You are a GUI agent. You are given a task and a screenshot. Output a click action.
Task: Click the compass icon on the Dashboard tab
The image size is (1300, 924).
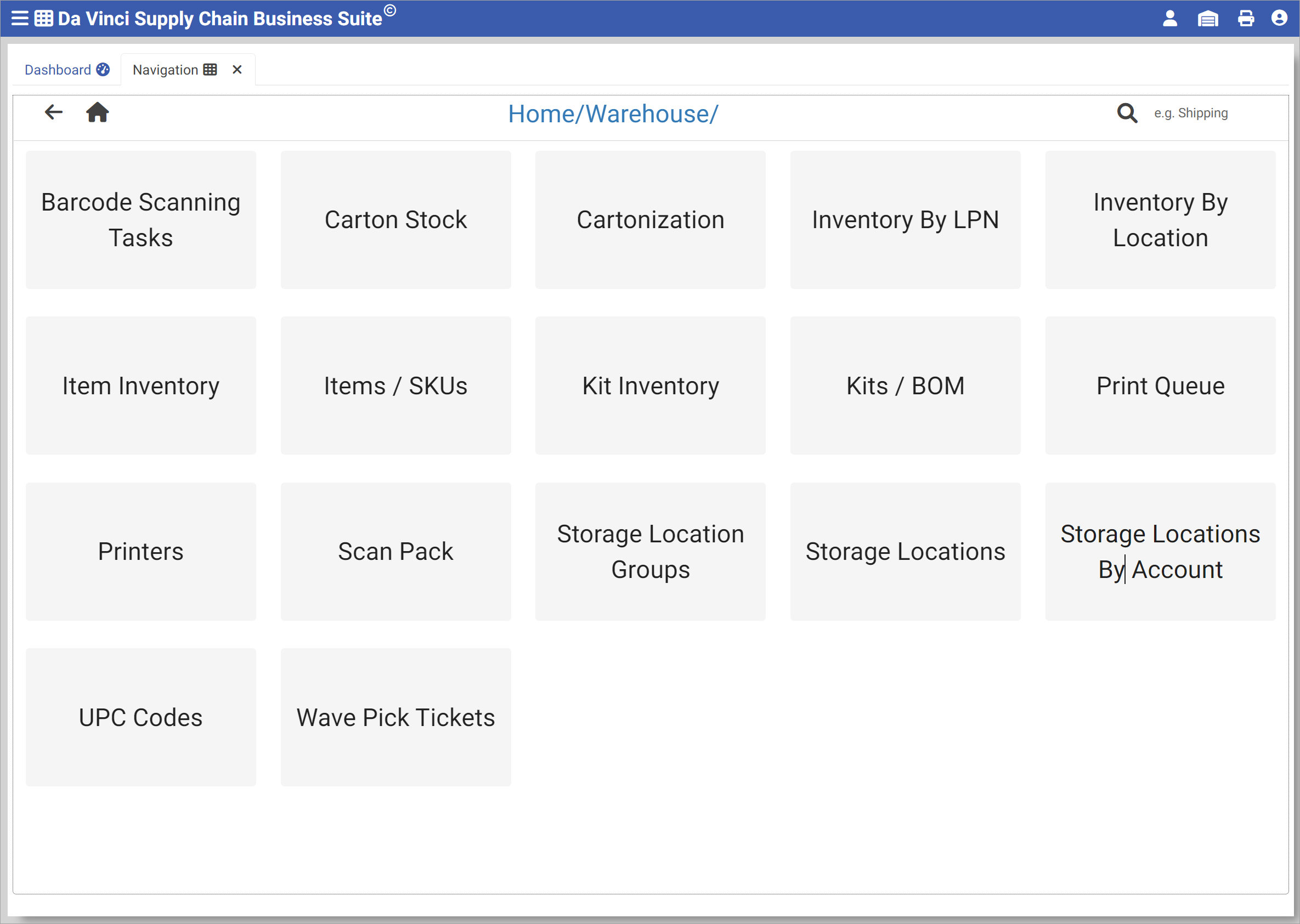click(104, 69)
